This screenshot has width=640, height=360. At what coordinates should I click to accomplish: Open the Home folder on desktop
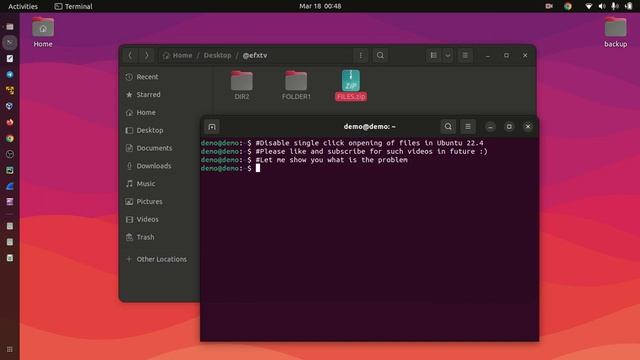pyautogui.click(x=43, y=32)
